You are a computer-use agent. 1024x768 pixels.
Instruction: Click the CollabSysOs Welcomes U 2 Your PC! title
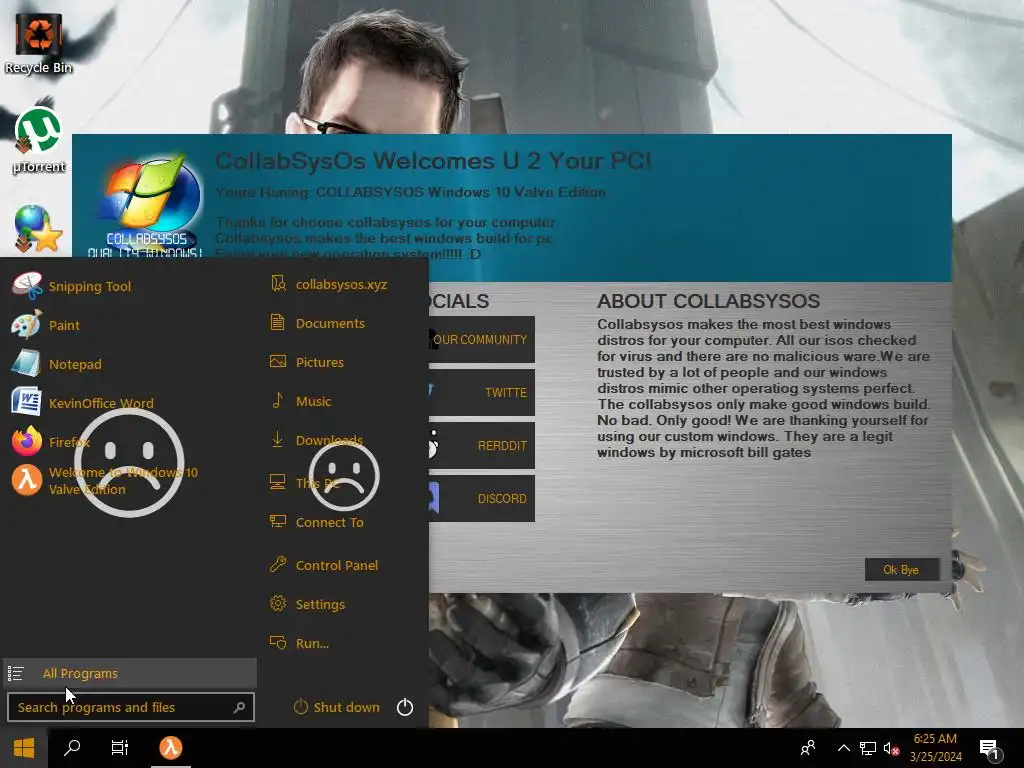433,160
